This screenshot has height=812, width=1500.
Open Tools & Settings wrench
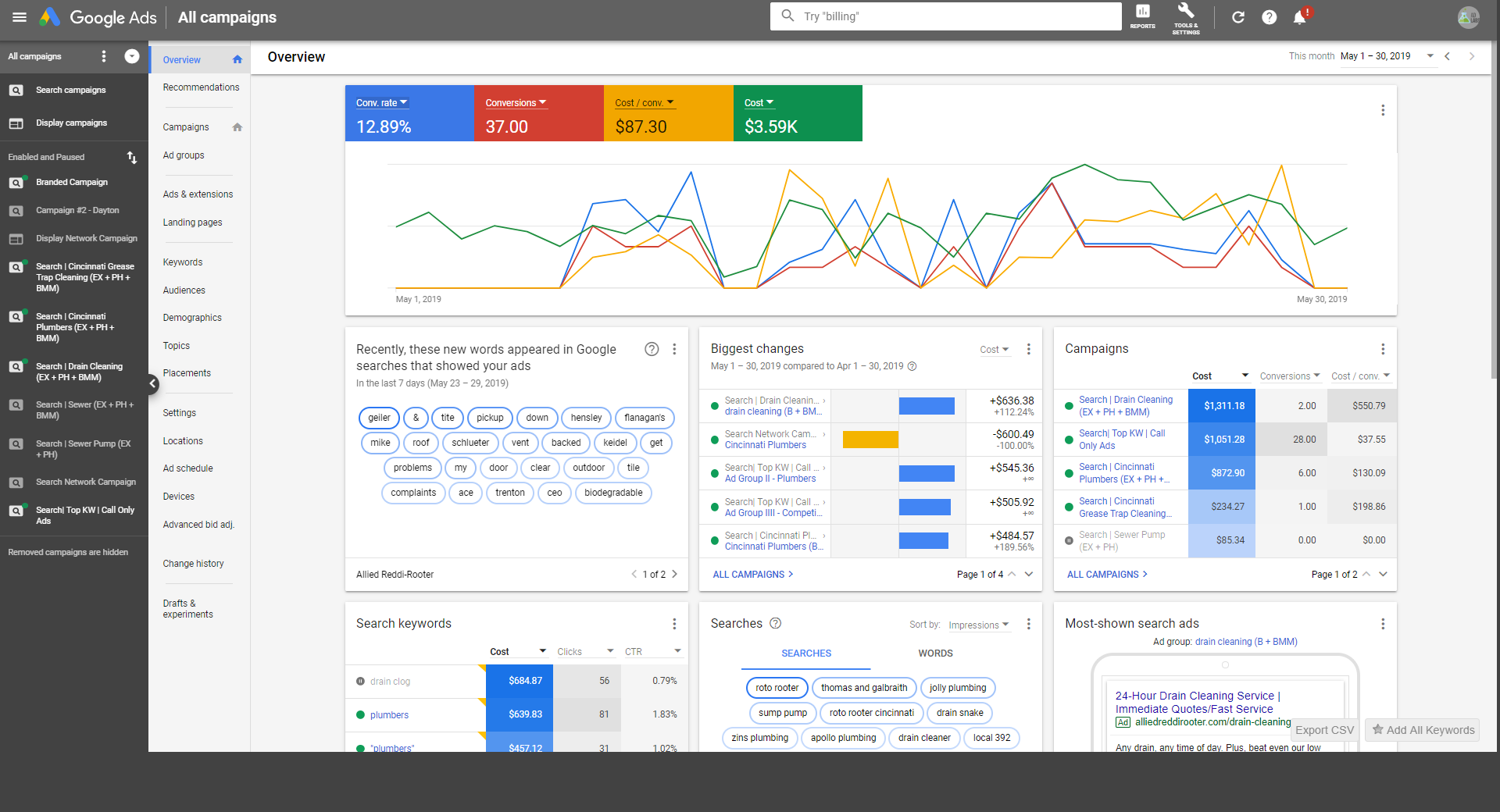coord(1185,17)
